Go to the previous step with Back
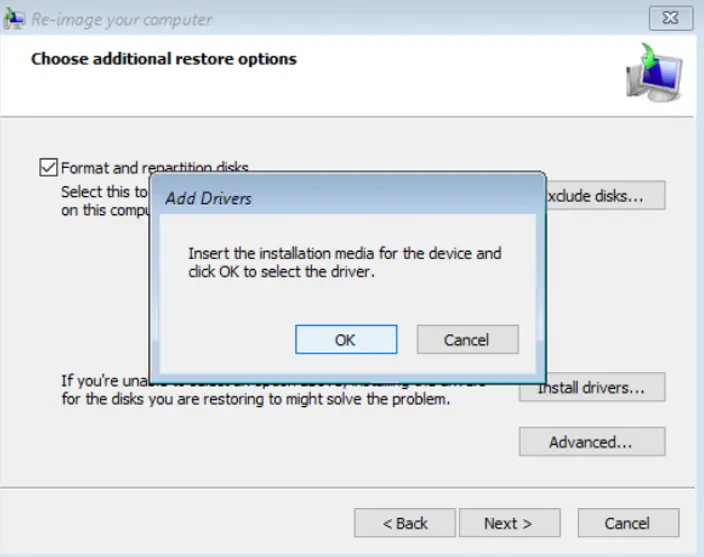Screen dimensions: 704x557 tap(405, 523)
